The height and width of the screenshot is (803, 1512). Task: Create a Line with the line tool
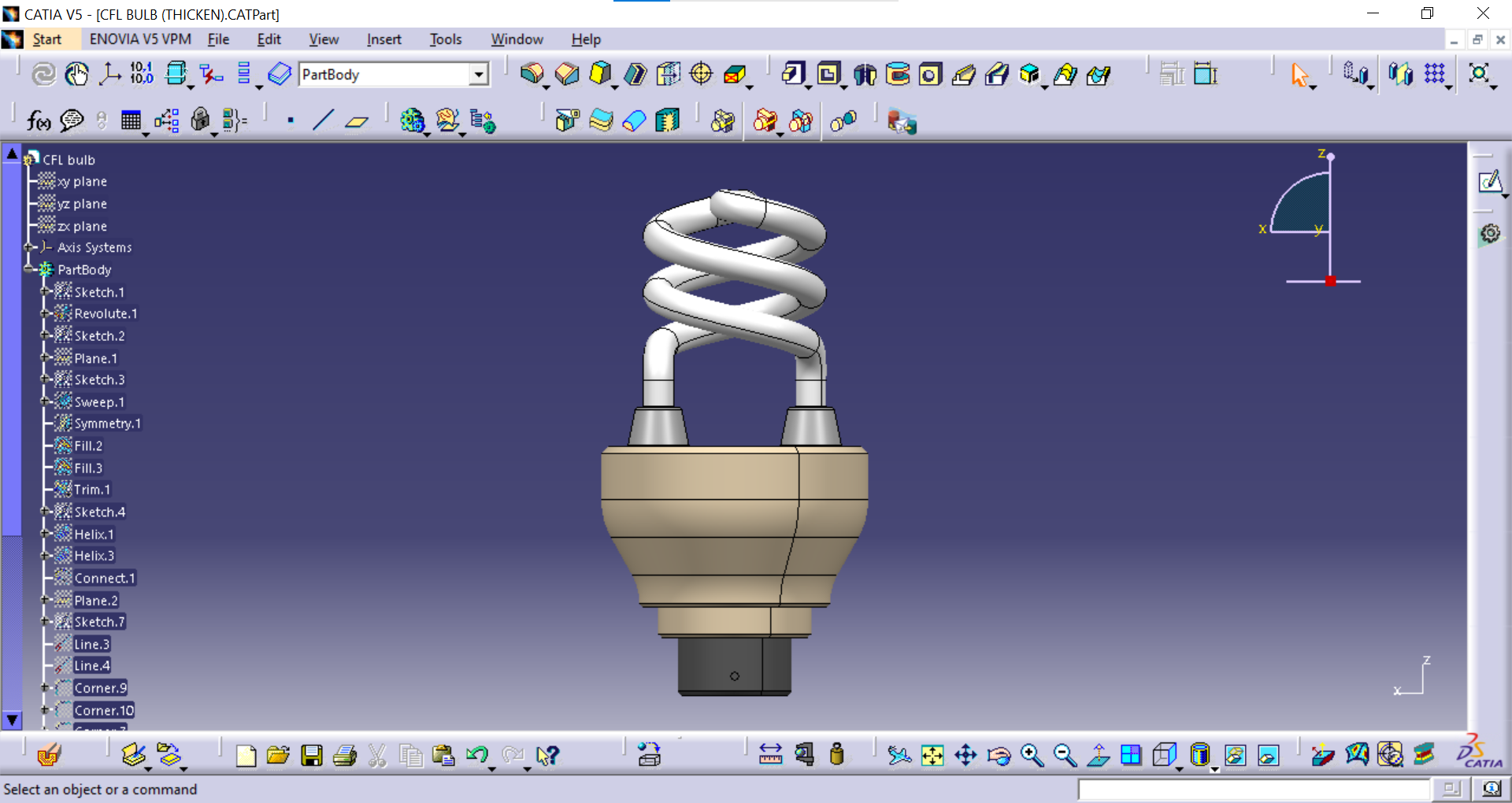323,120
